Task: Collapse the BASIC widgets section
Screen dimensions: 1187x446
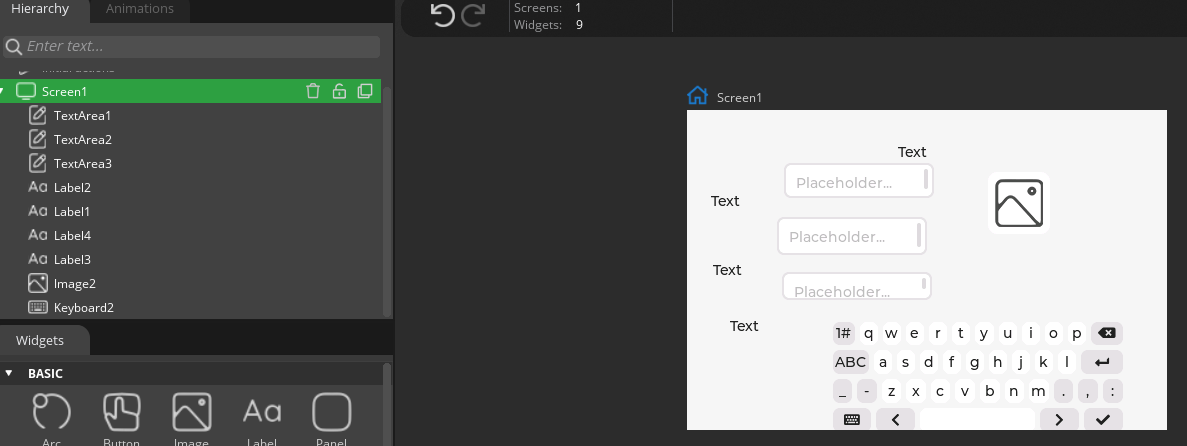Action: 9,373
